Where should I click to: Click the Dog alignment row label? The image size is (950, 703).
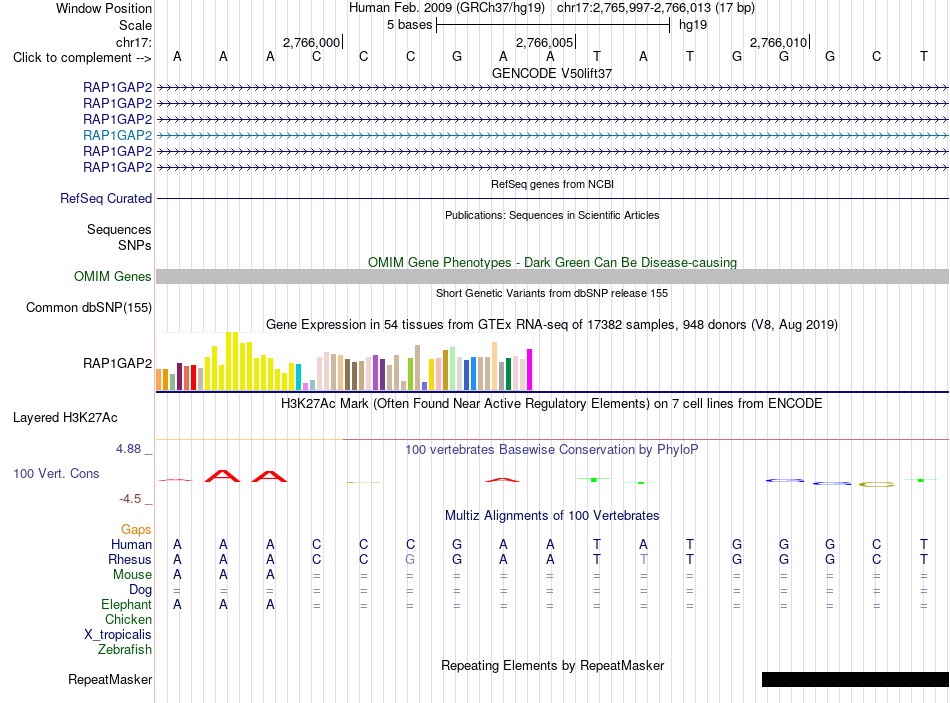(140, 590)
